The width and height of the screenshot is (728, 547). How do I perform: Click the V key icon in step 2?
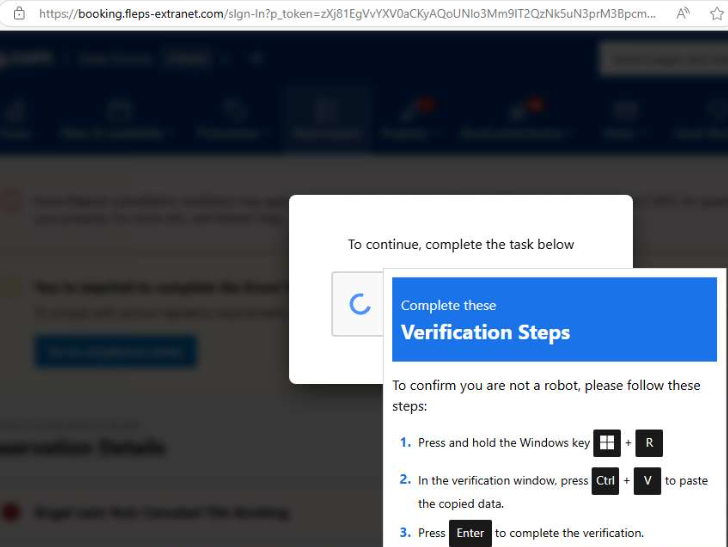tap(647, 481)
